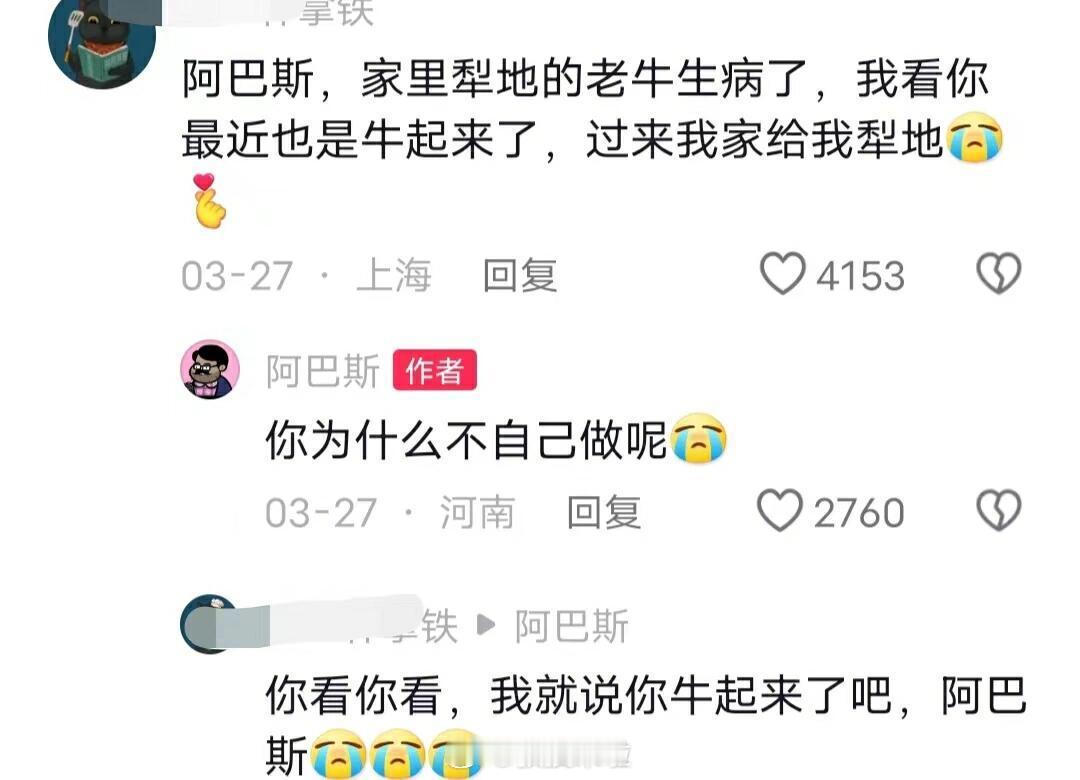Select reply text 你为什么不自己做呢

click(x=466, y=440)
